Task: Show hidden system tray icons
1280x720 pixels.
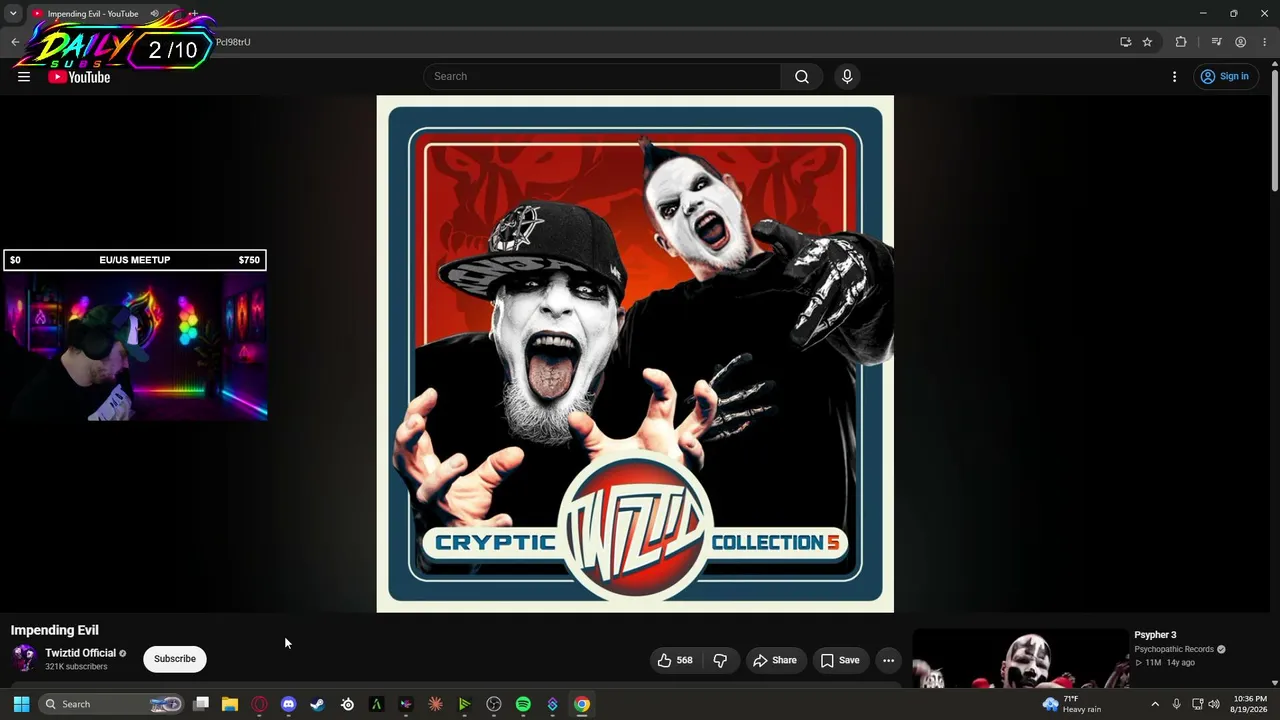Action: (1155, 704)
